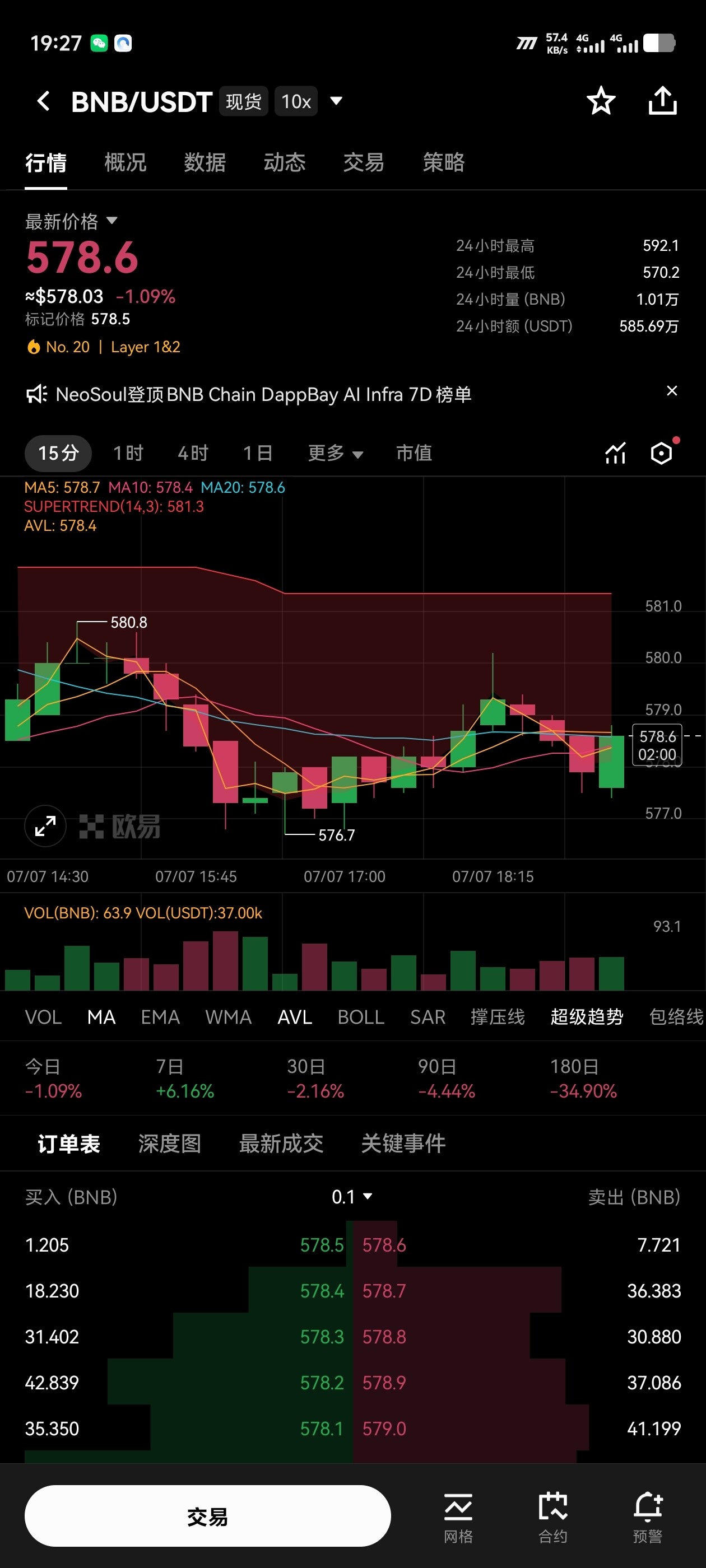Toggle the WMA indicator

(x=229, y=1017)
